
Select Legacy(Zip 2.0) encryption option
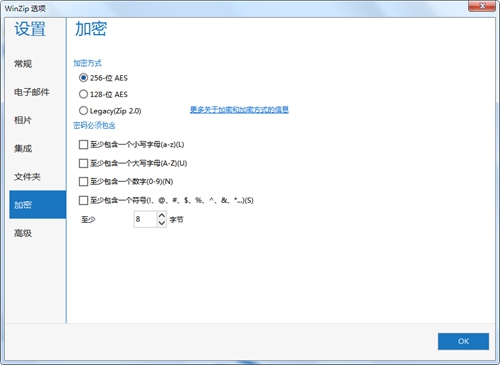(83, 111)
